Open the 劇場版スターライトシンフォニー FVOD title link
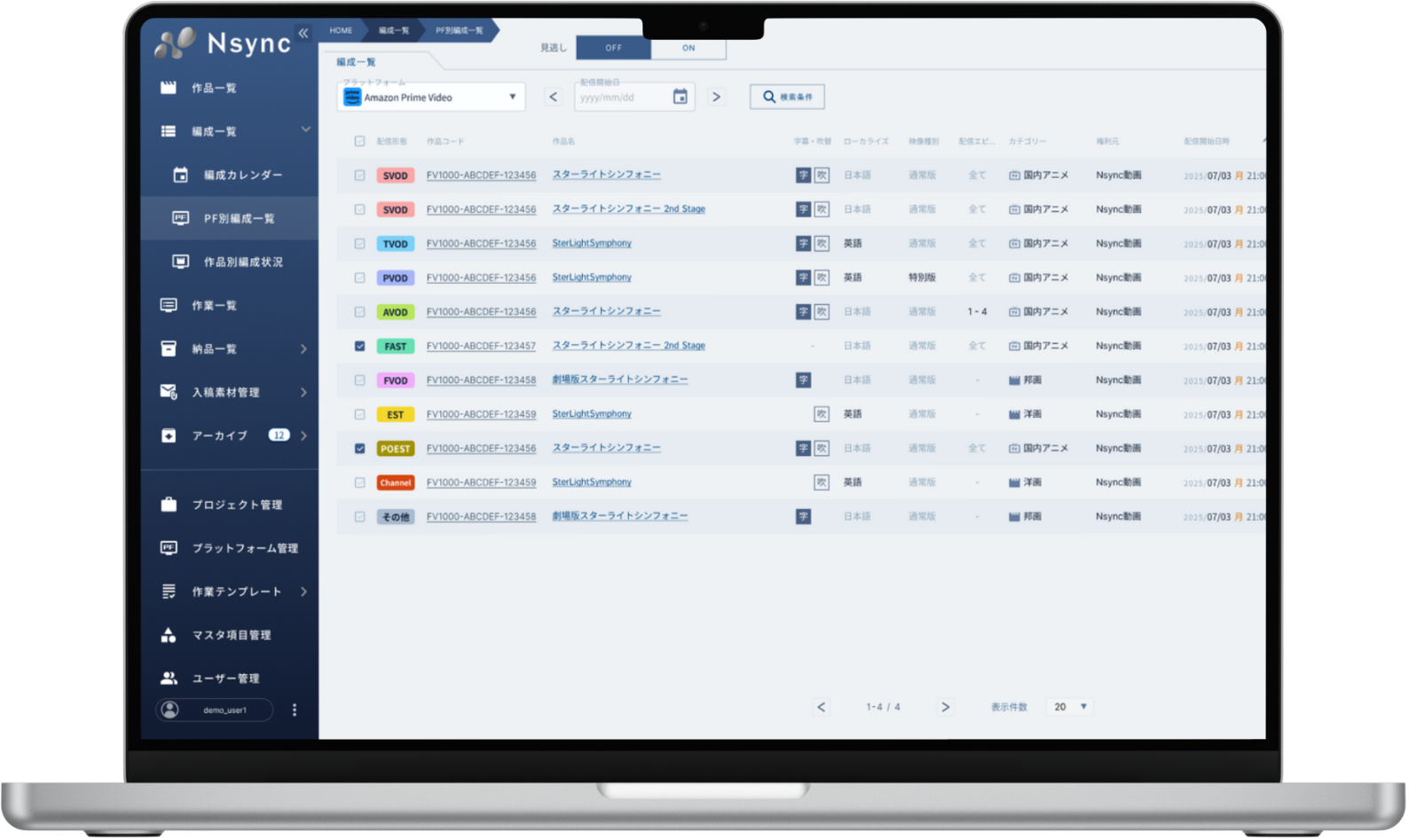1409x840 pixels. pyautogui.click(x=619, y=380)
